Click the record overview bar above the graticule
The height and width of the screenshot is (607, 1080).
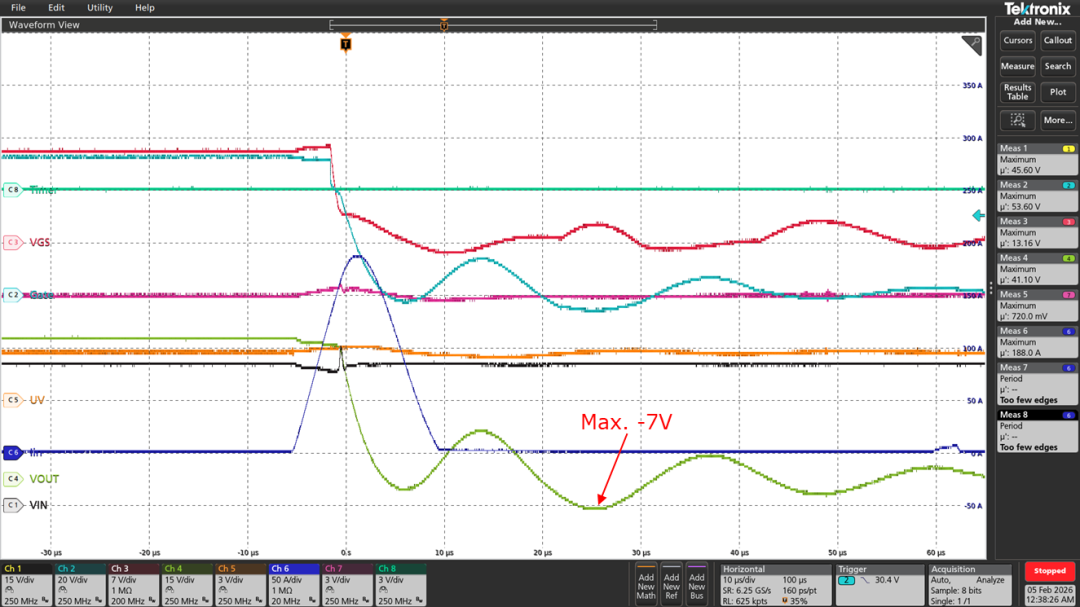tap(493, 25)
